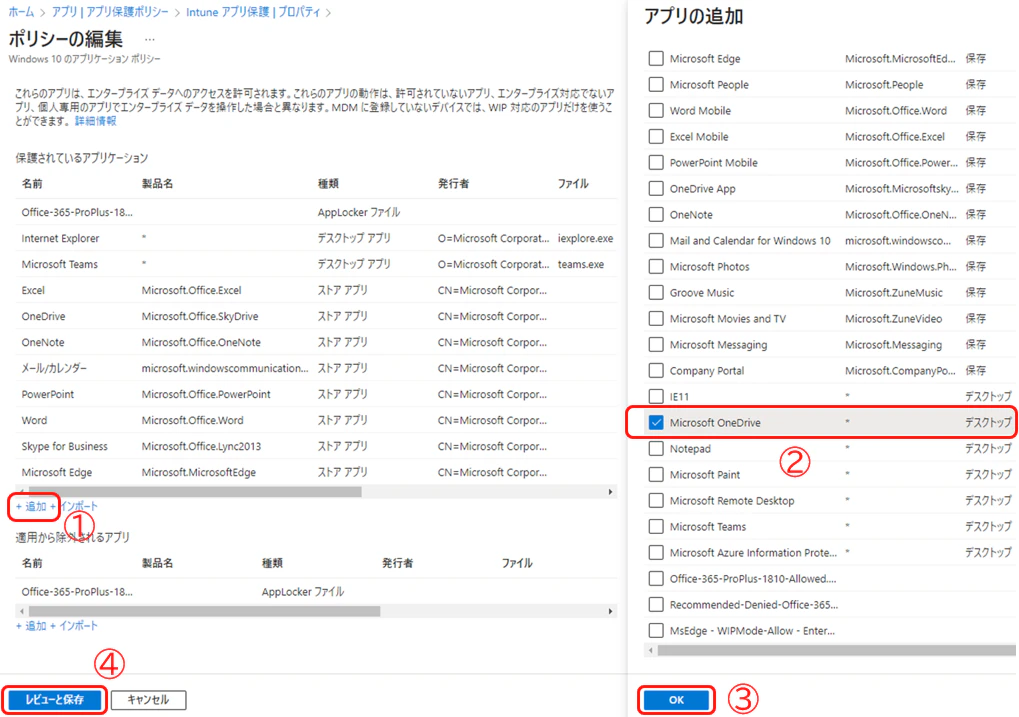Open the ellipsis menu beside ポリシーの編集

pyautogui.click(x=149, y=40)
